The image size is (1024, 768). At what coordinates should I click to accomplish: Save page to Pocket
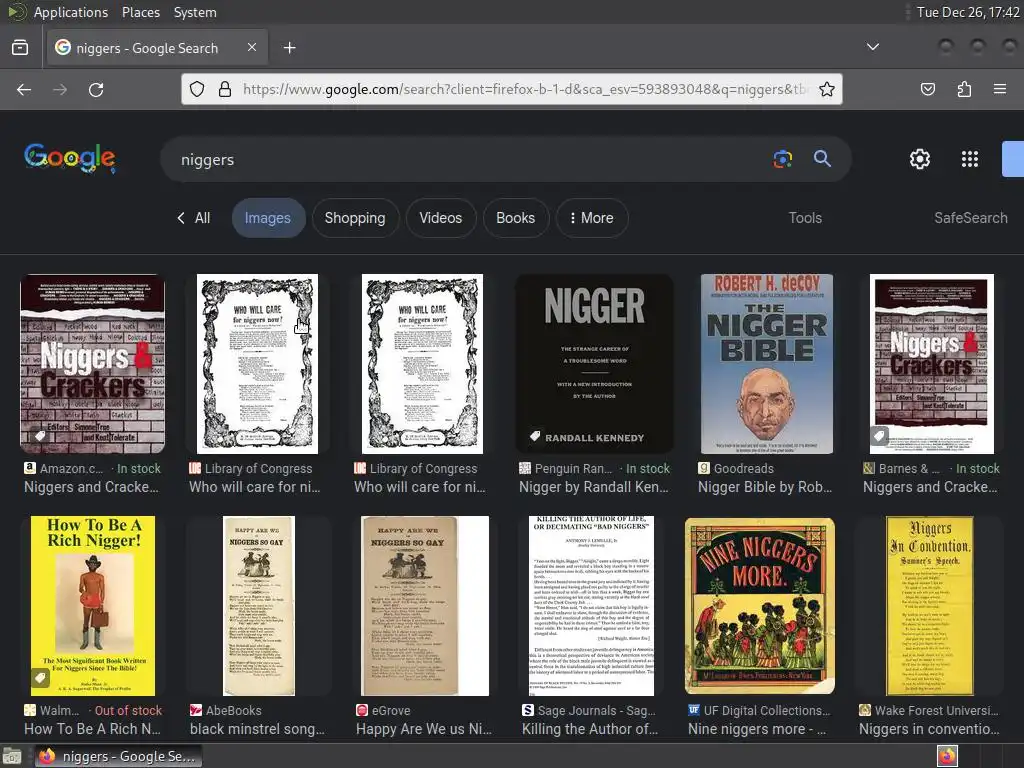coord(927,89)
